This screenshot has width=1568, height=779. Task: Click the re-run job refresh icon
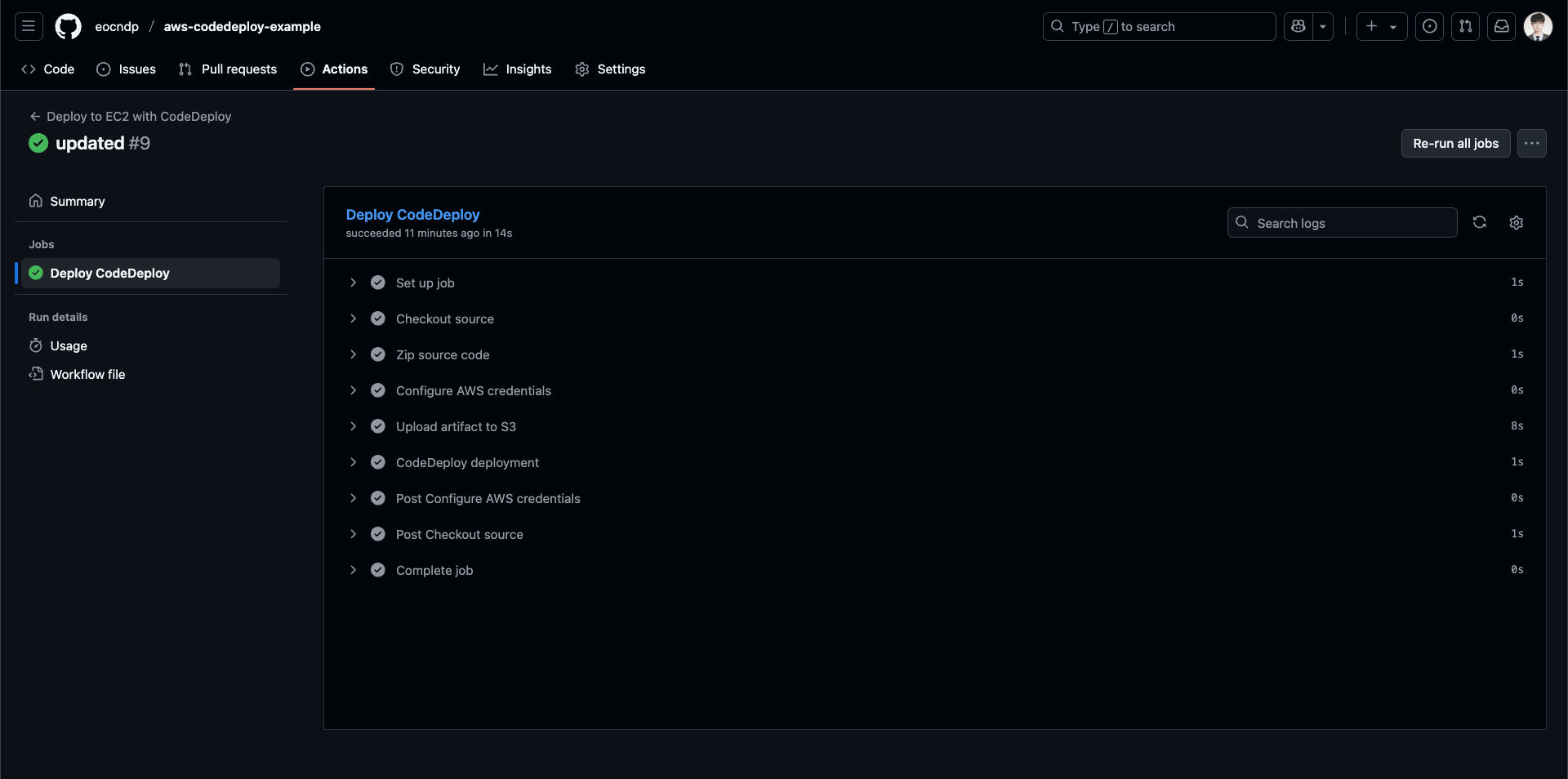(x=1480, y=222)
